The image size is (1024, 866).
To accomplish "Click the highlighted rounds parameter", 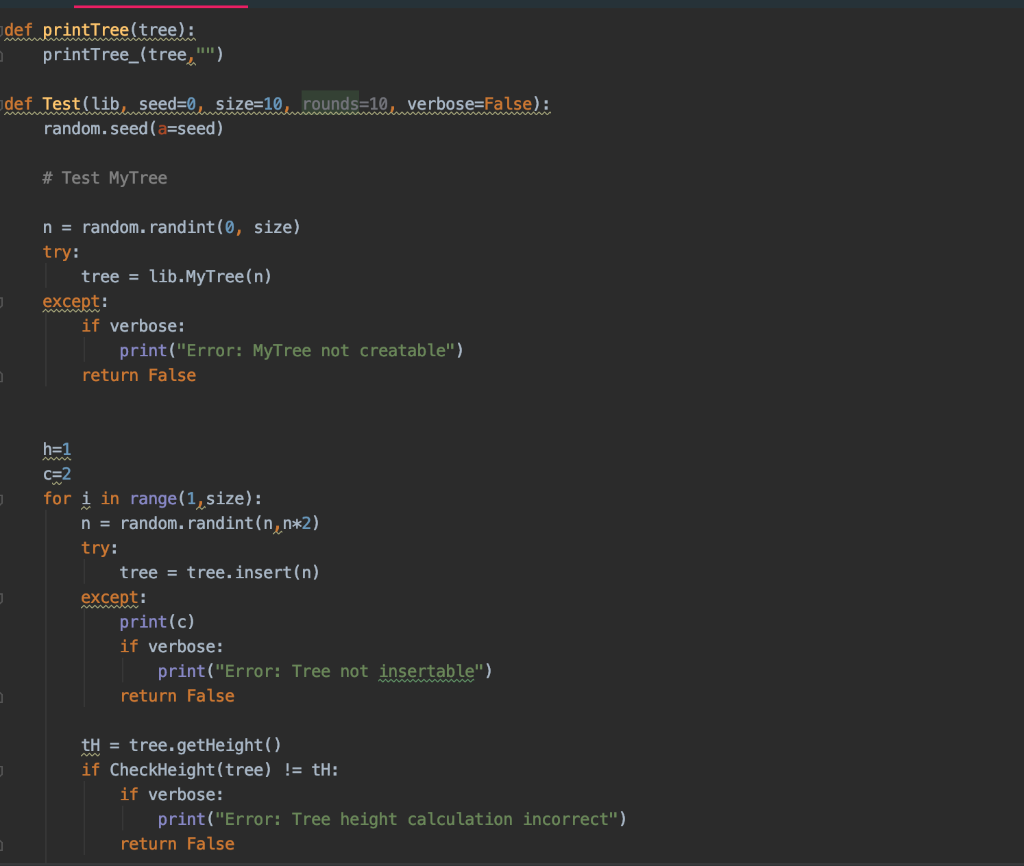I will tap(328, 103).
